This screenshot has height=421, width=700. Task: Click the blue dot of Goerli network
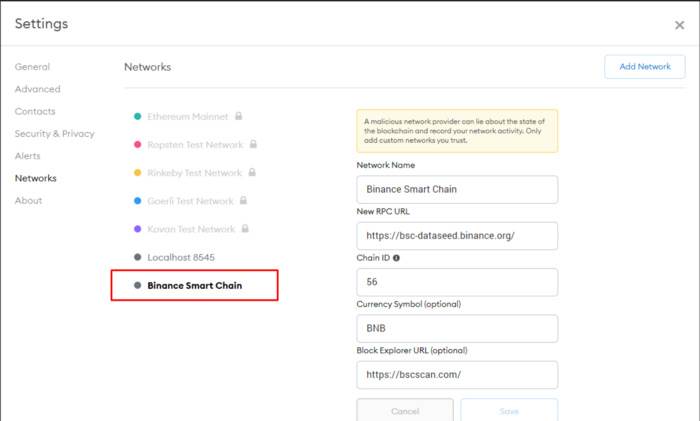click(x=138, y=201)
